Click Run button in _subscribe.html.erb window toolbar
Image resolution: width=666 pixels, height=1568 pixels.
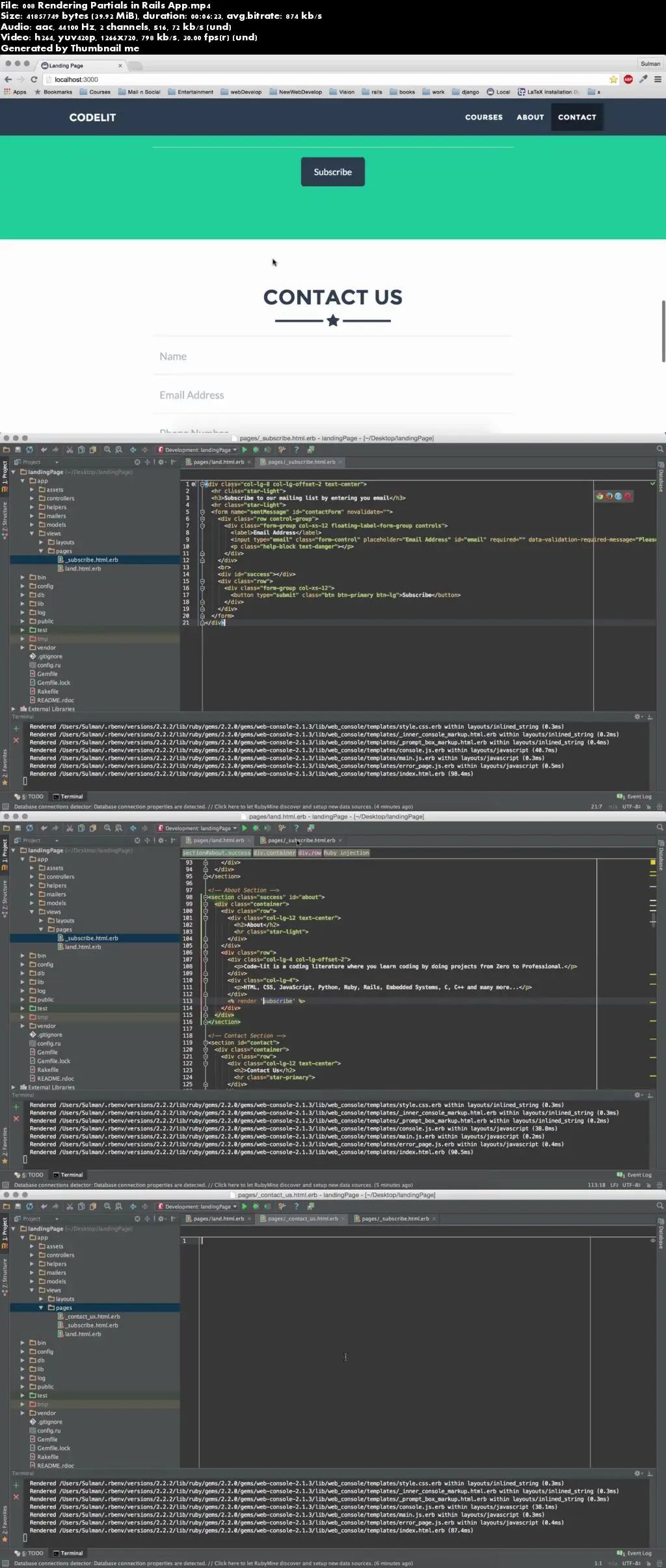coord(245,450)
